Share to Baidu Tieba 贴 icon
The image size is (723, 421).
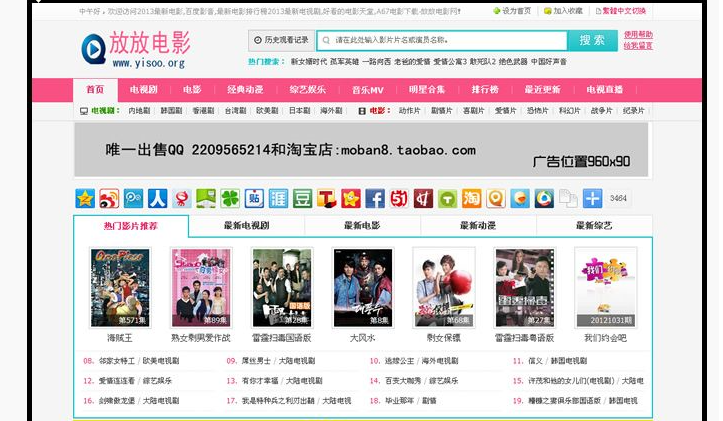pos(254,198)
